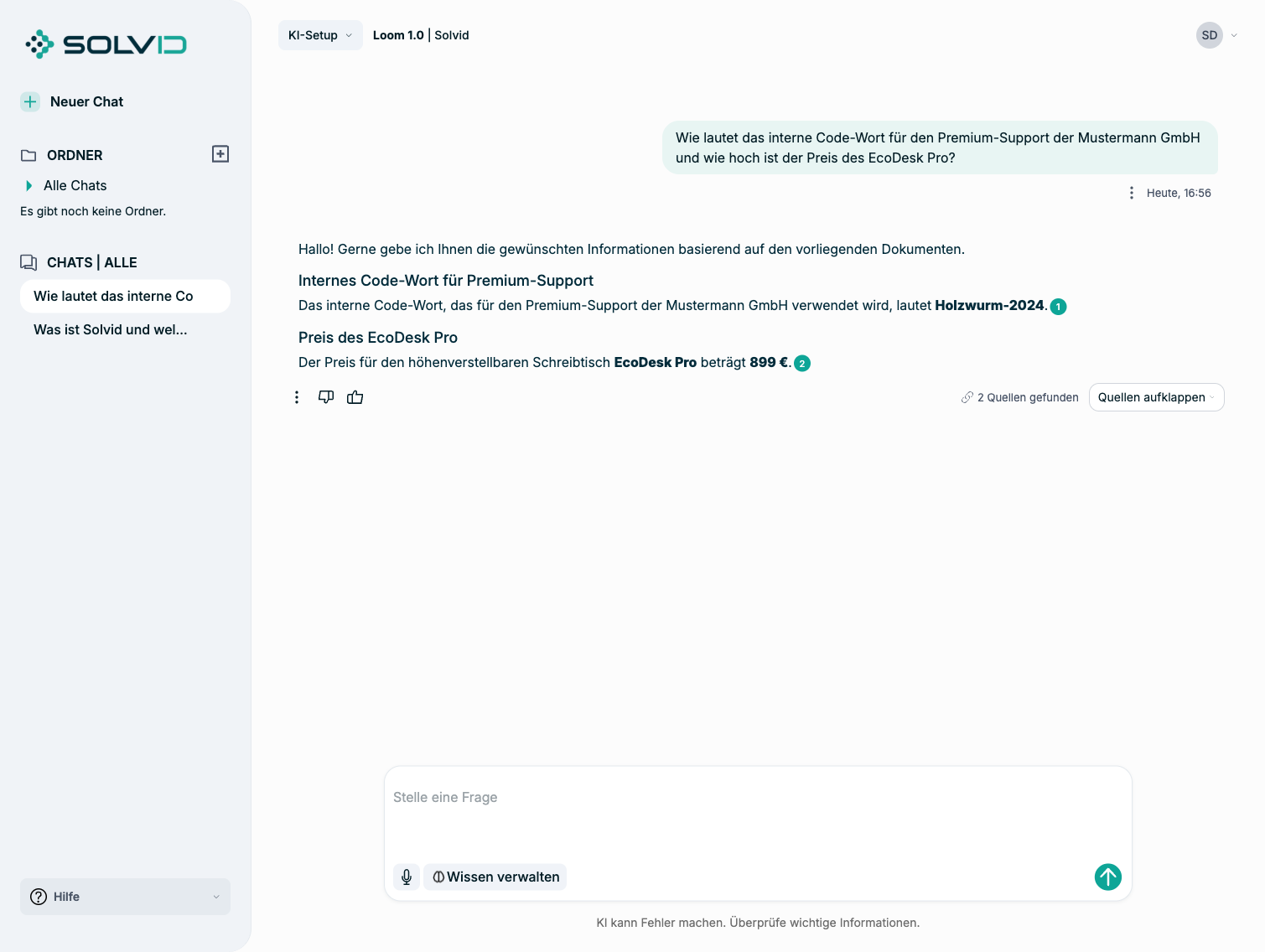1265x952 pixels.
Task: Click '2 Quellen gefunden' text
Action: [1028, 397]
